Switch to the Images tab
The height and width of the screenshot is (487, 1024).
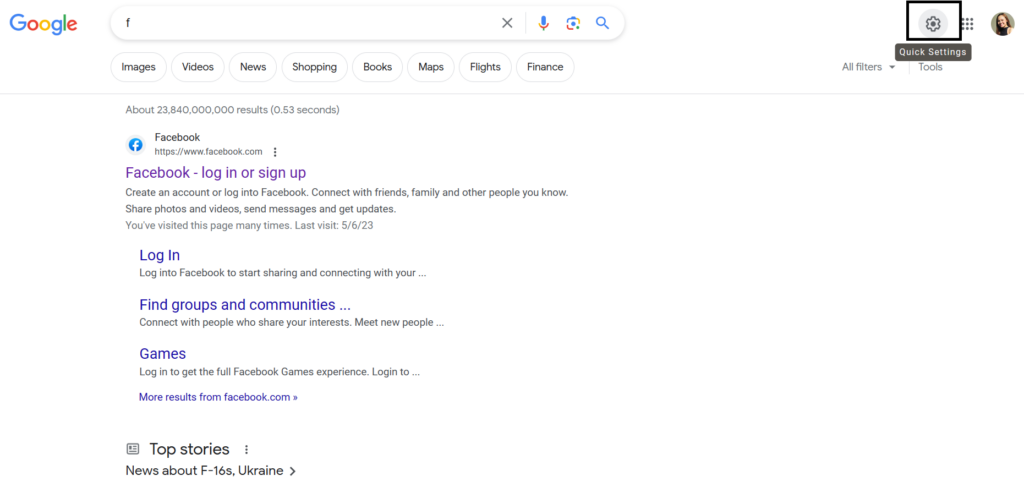pyautogui.click(x=138, y=67)
